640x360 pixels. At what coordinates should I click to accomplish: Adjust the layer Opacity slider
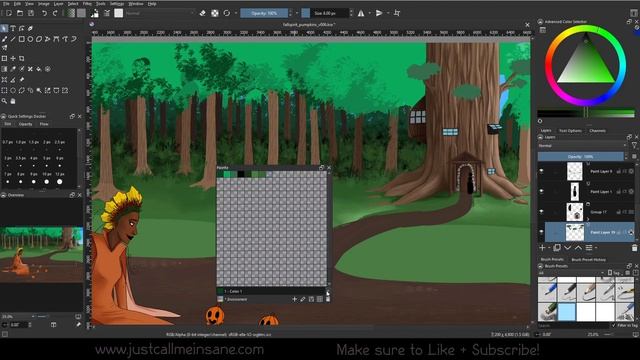click(x=580, y=156)
